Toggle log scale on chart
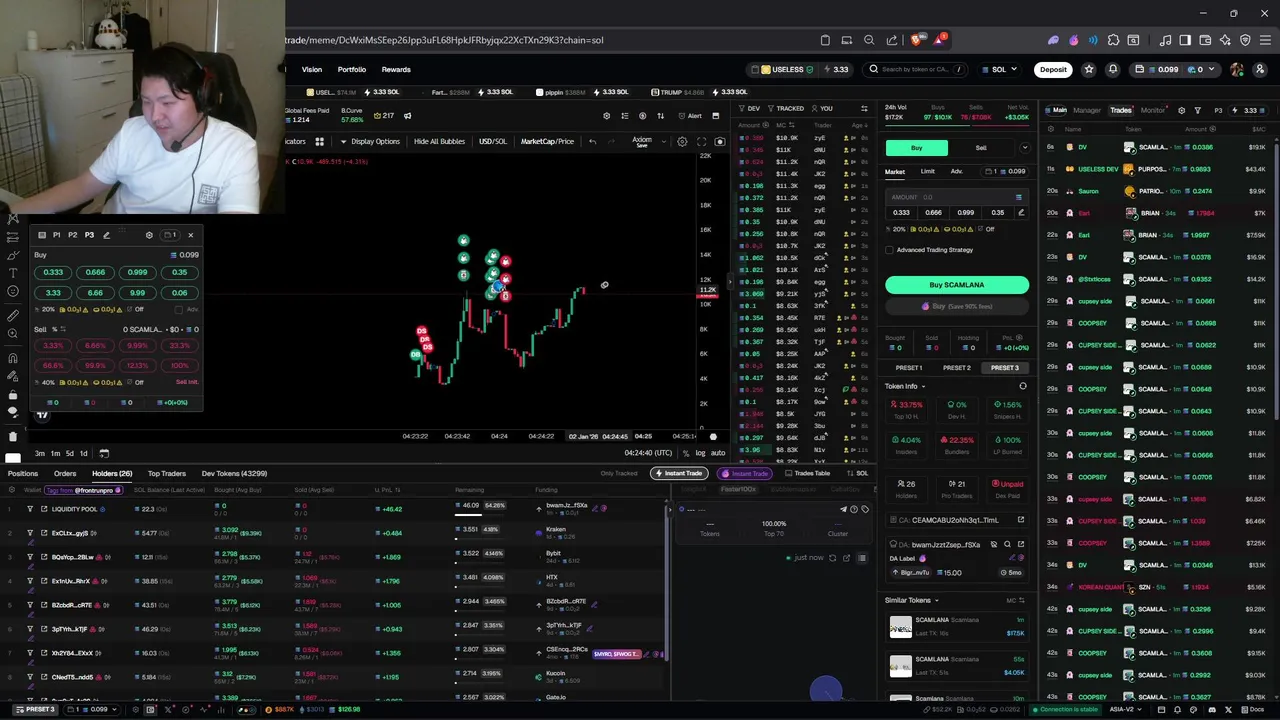The width and height of the screenshot is (1280, 720). click(x=700, y=453)
